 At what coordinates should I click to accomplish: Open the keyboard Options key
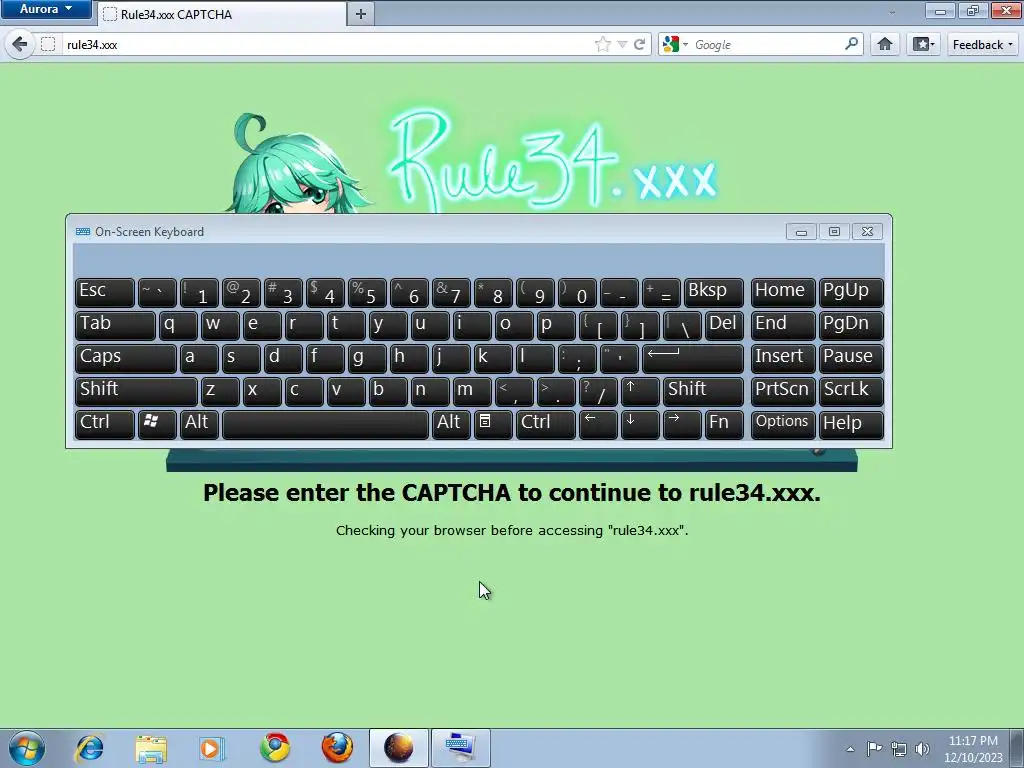click(x=782, y=424)
